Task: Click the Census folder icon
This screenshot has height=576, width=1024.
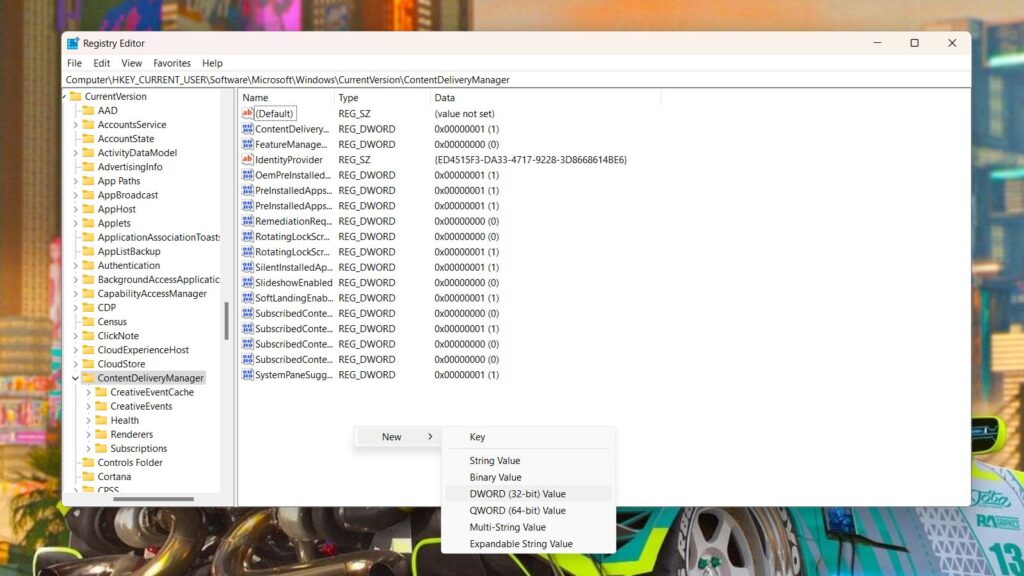Action: point(88,321)
